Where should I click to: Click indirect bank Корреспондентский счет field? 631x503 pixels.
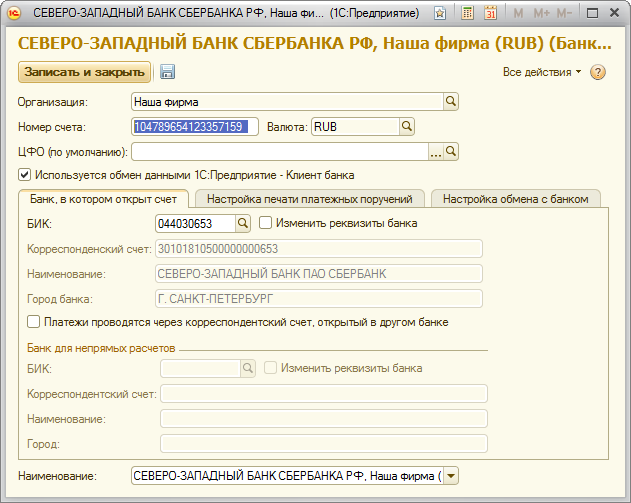pos(324,394)
